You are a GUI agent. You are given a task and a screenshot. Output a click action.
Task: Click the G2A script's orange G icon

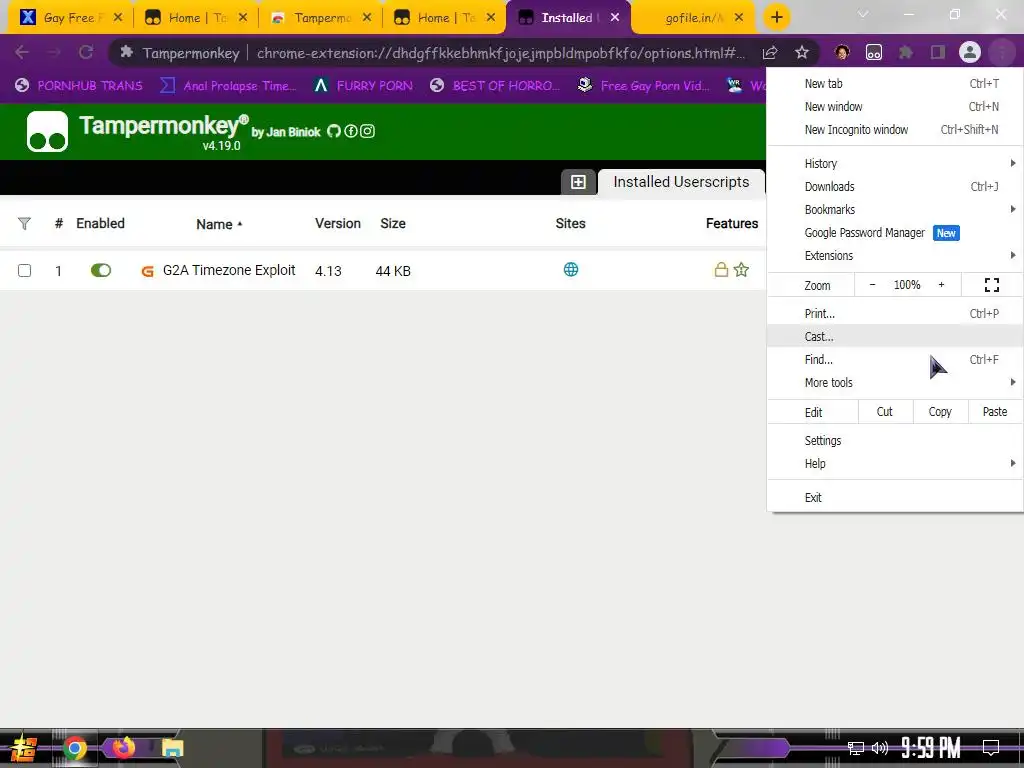click(x=148, y=271)
